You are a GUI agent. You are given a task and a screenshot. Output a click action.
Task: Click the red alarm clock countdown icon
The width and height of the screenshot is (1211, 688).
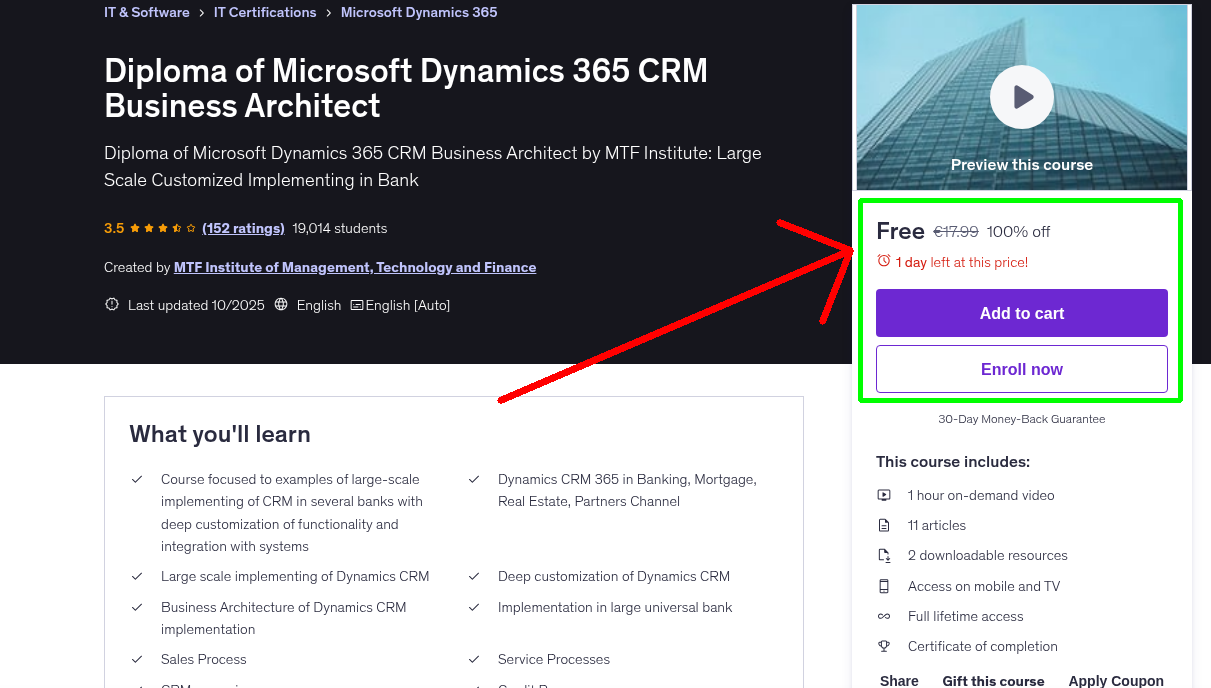882,262
